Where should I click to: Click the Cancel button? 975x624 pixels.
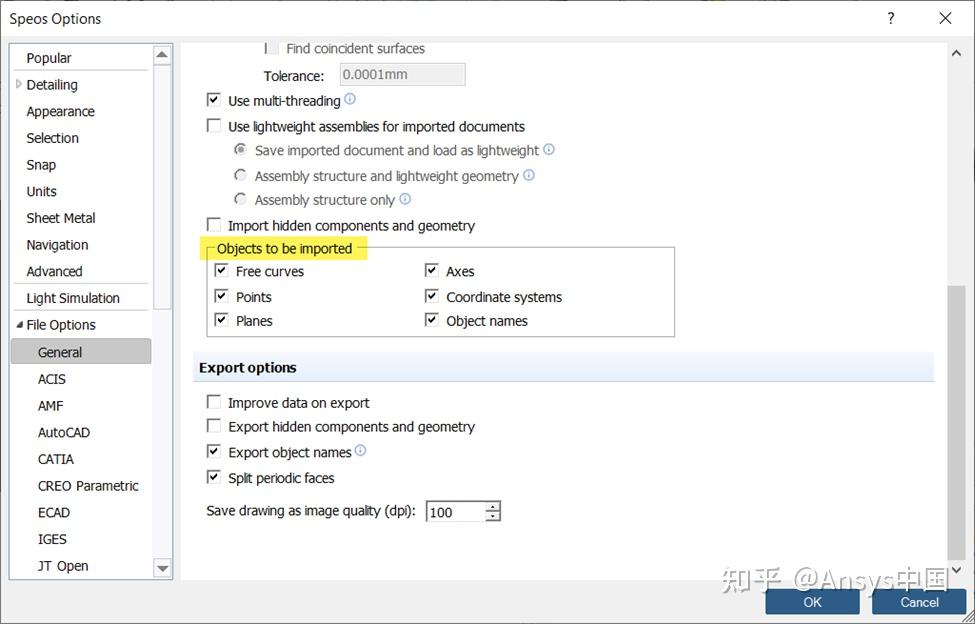click(x=919, y=602)
